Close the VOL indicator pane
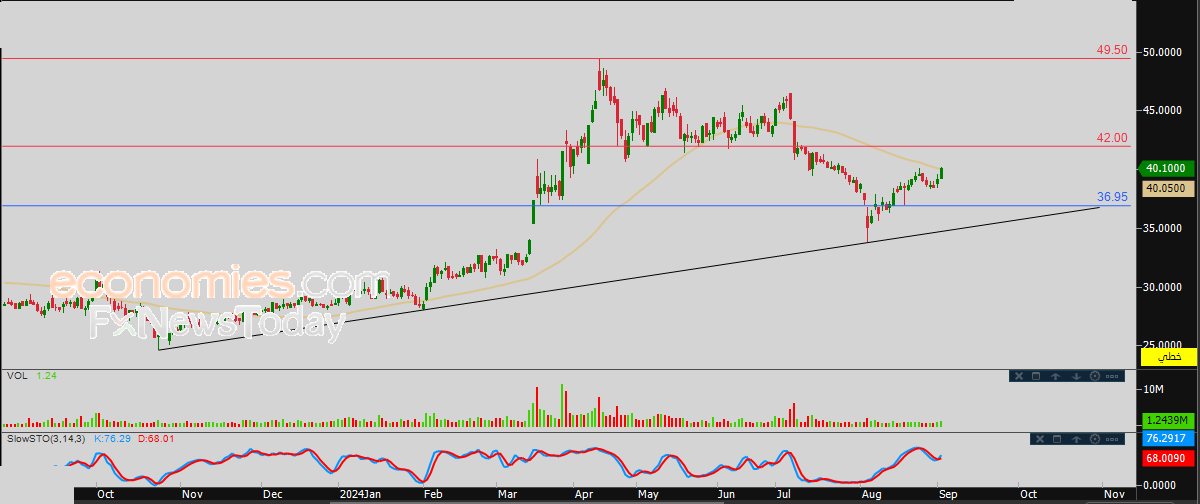The width and height of the screenshot is (1200, 504). pyautogui.click(x=1019, y=376)
